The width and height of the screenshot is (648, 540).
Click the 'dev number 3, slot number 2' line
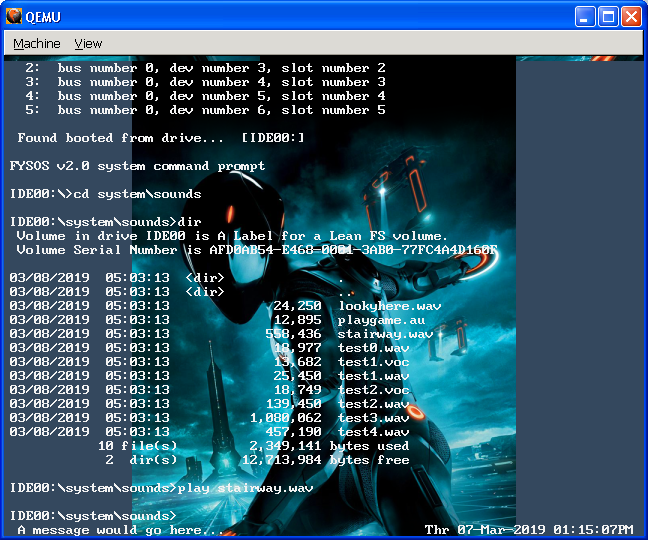coord(205,68)
